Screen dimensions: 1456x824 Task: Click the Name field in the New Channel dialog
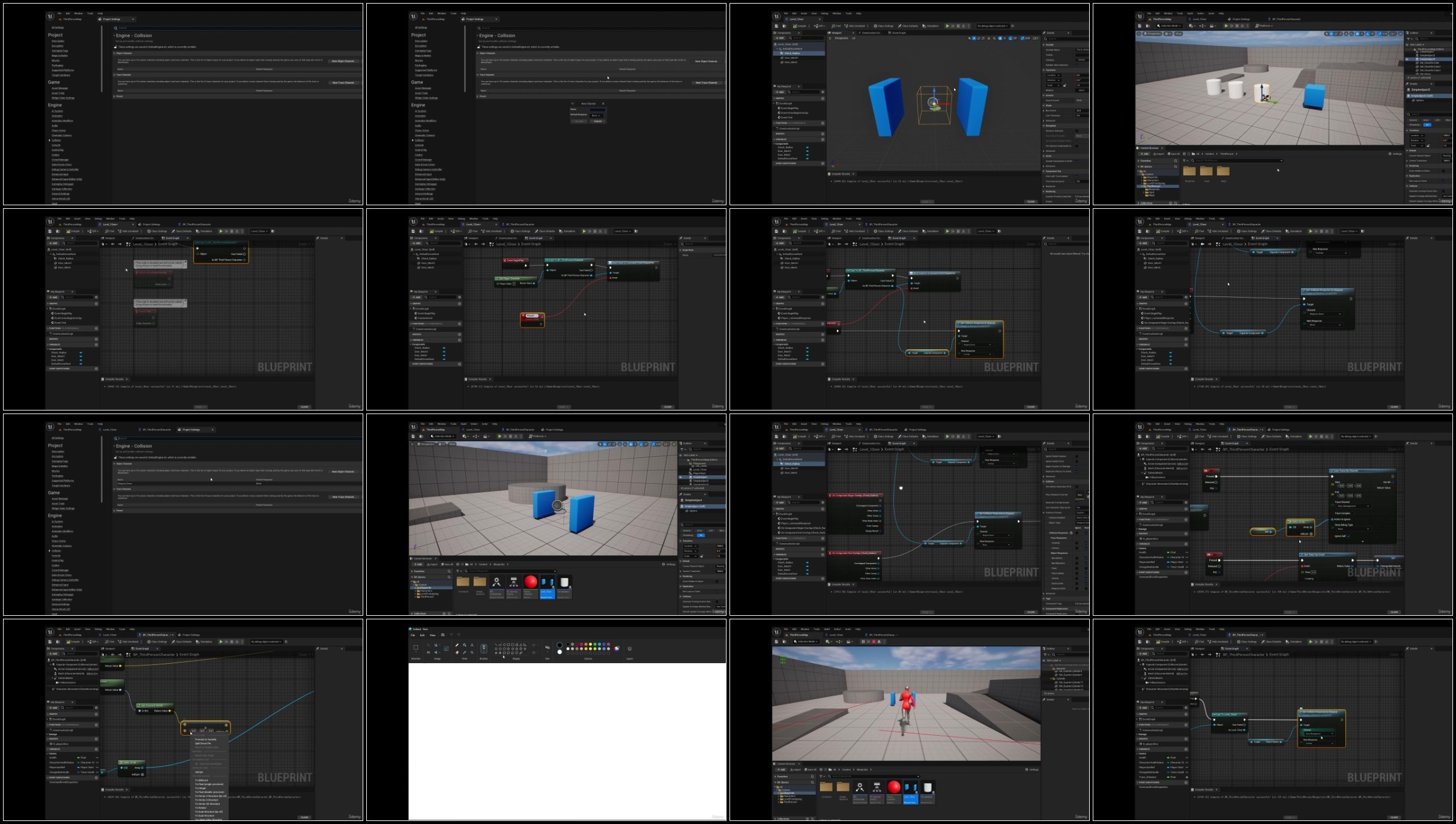(597, 110)
